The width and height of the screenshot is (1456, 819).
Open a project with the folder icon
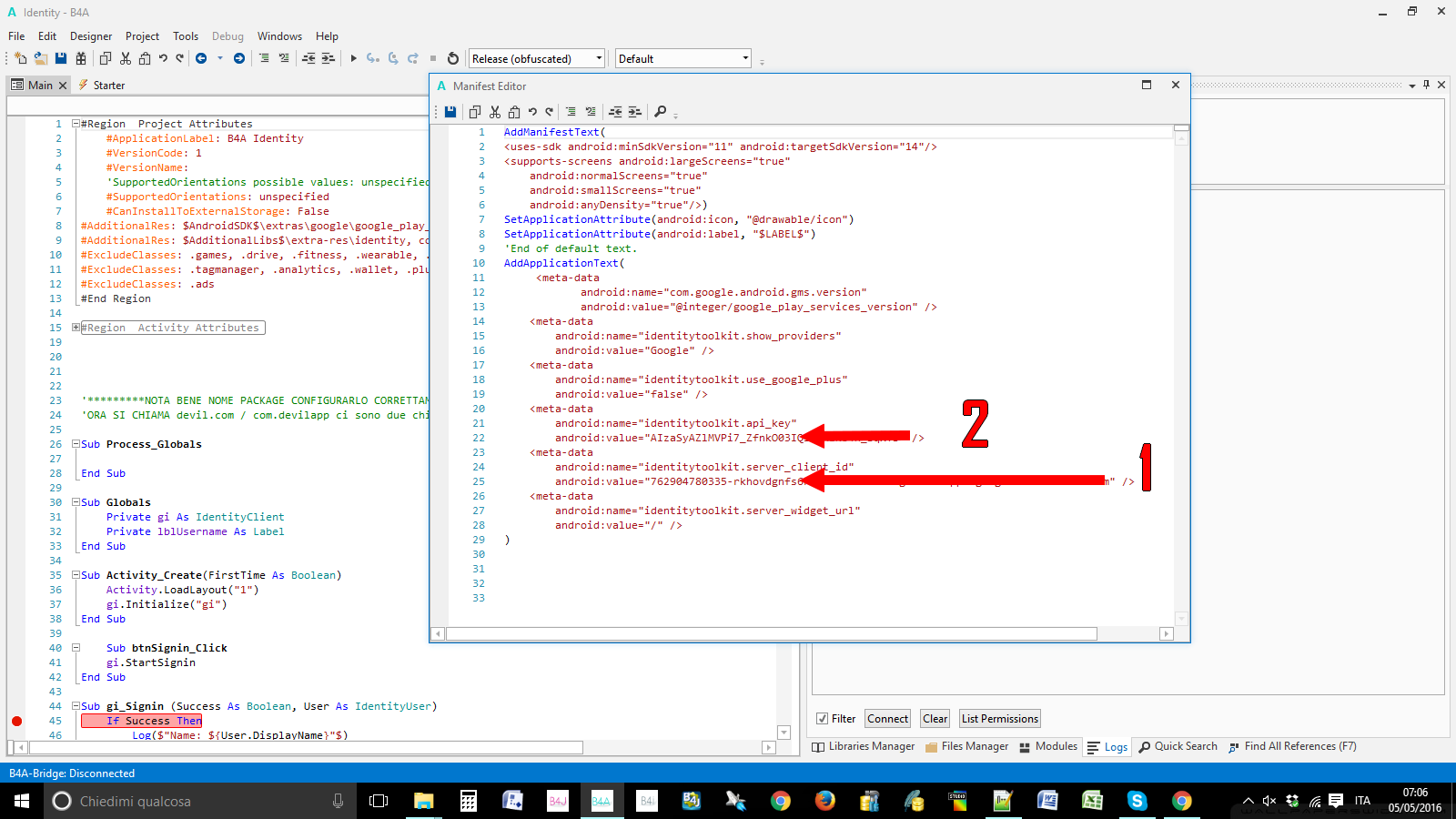click(41, 58)
